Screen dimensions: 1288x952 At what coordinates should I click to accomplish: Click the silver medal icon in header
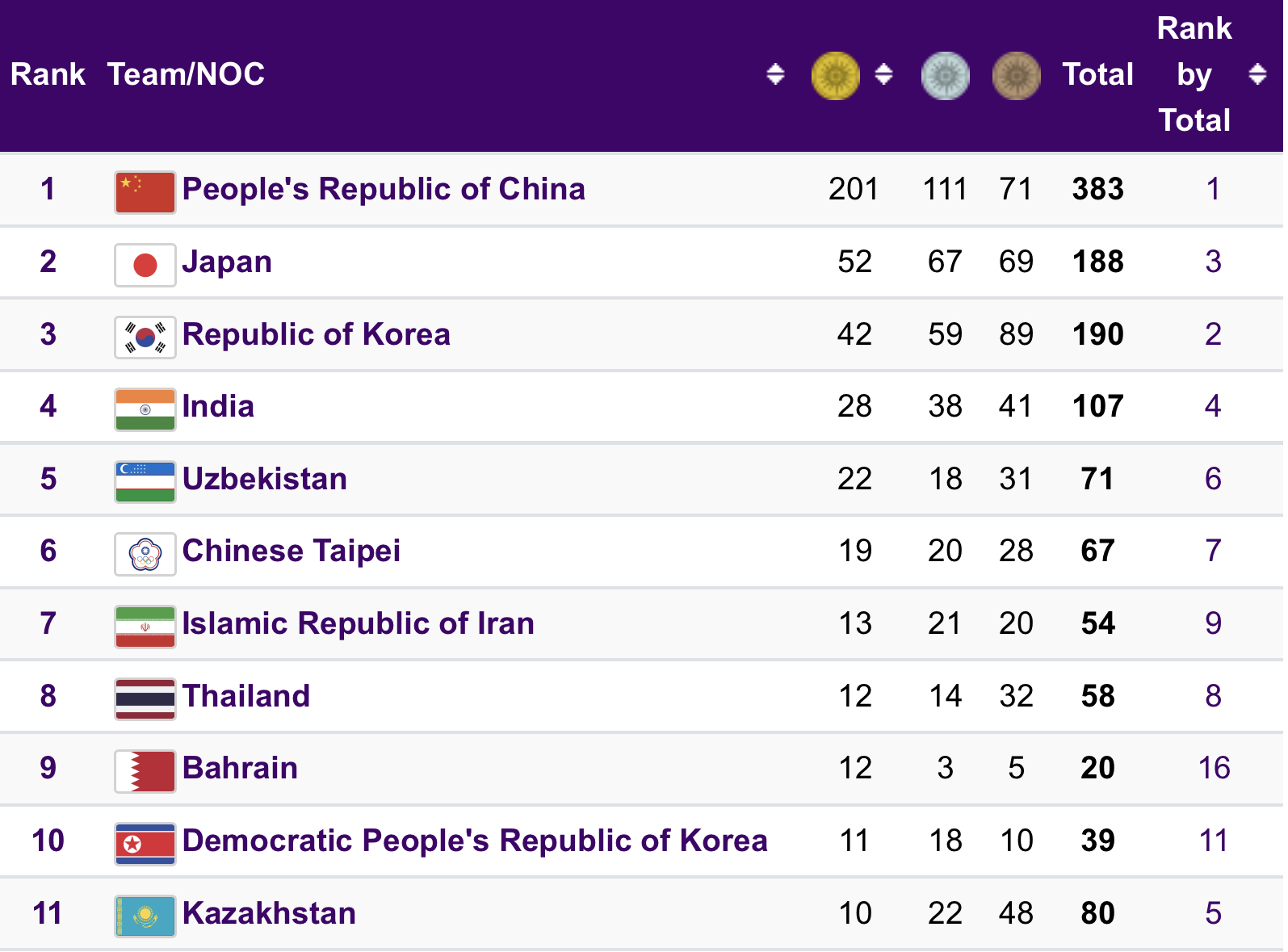pos(945,75)
